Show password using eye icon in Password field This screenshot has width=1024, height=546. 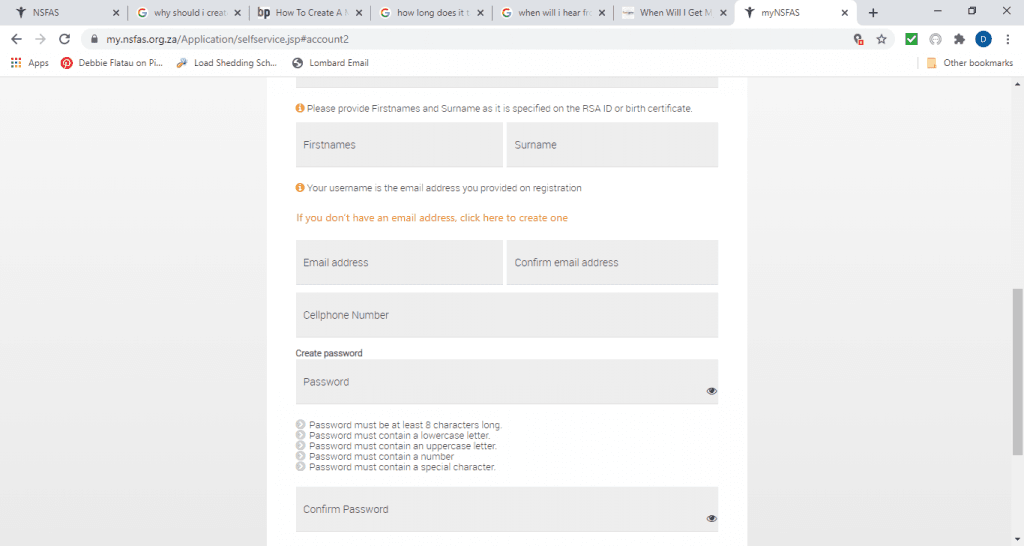click(x=712, y=391)
